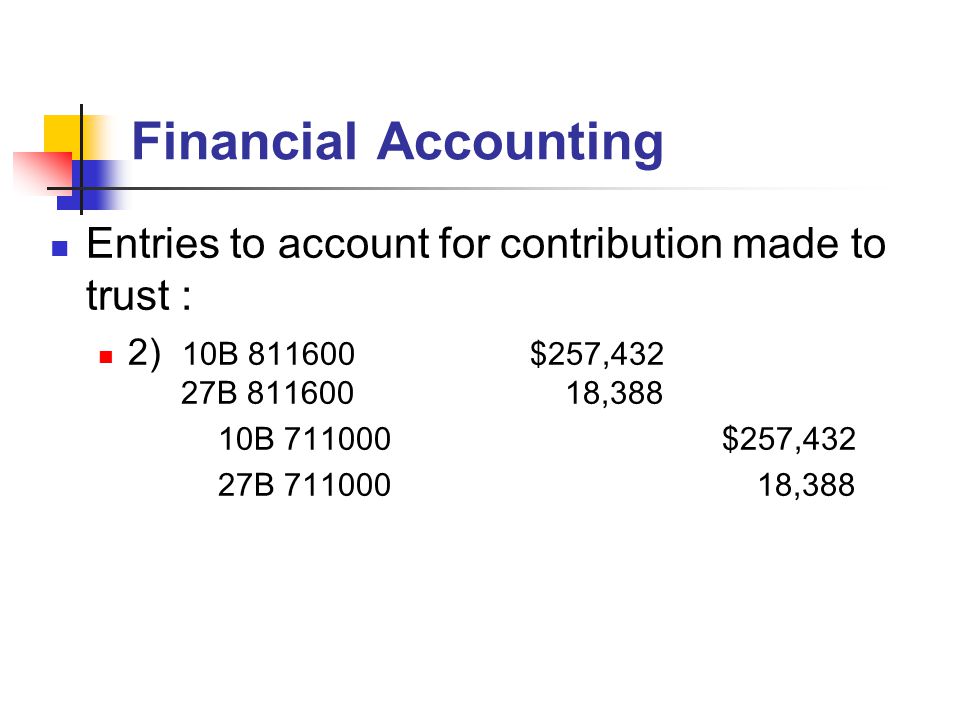The height and width of the screenshot is (720, 960).
Task: Click the Financial Accounting slide title
Action: (397, 143)
